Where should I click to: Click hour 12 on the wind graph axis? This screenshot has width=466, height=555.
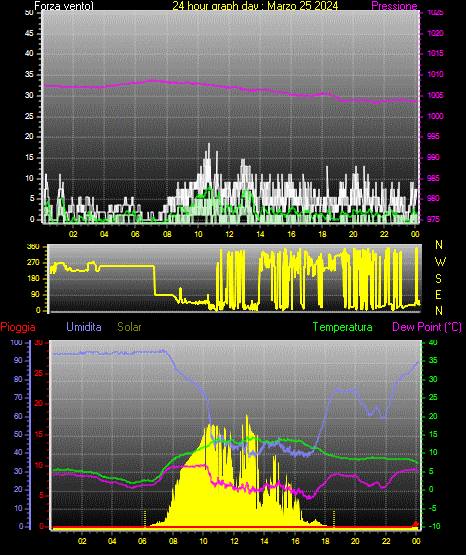pos(229,234)
